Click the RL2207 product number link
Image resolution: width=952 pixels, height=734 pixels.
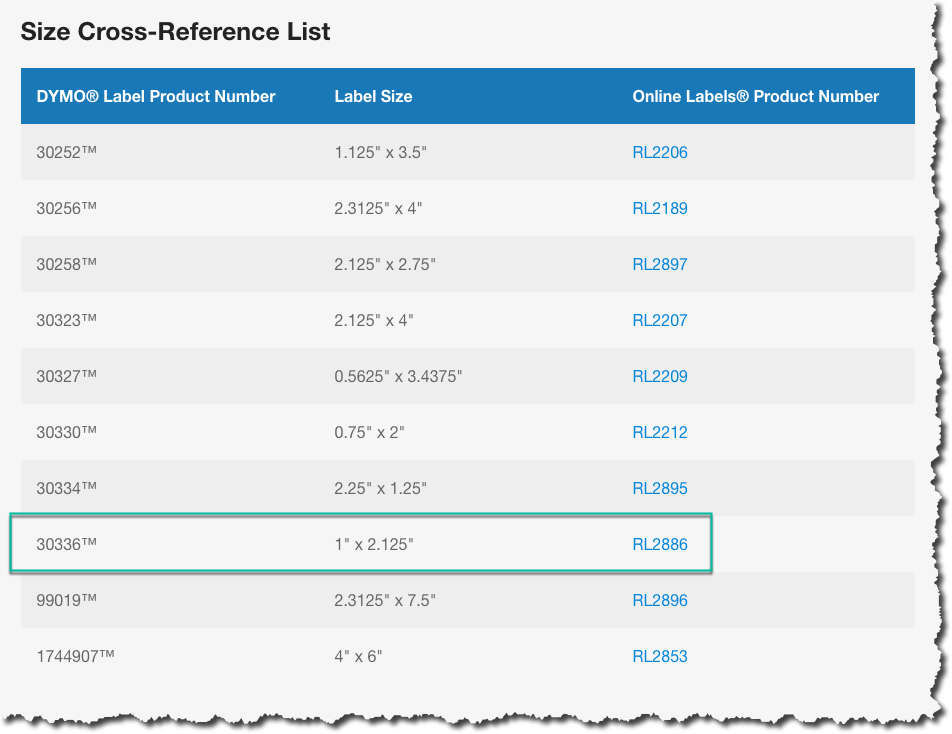click(660, 321)
